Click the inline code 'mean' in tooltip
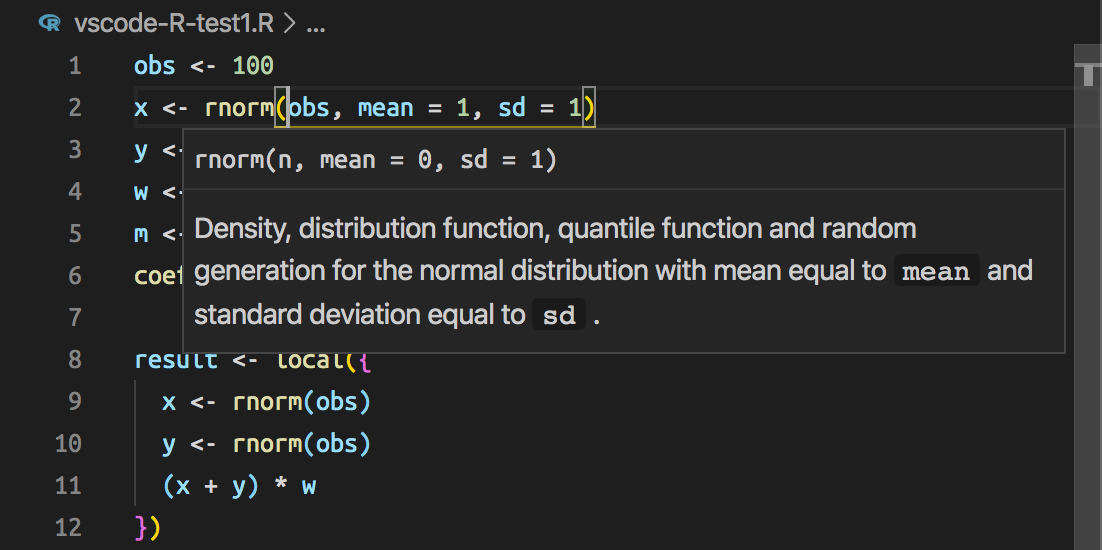This screenshot has height=550, width=1102. (936, 270)
